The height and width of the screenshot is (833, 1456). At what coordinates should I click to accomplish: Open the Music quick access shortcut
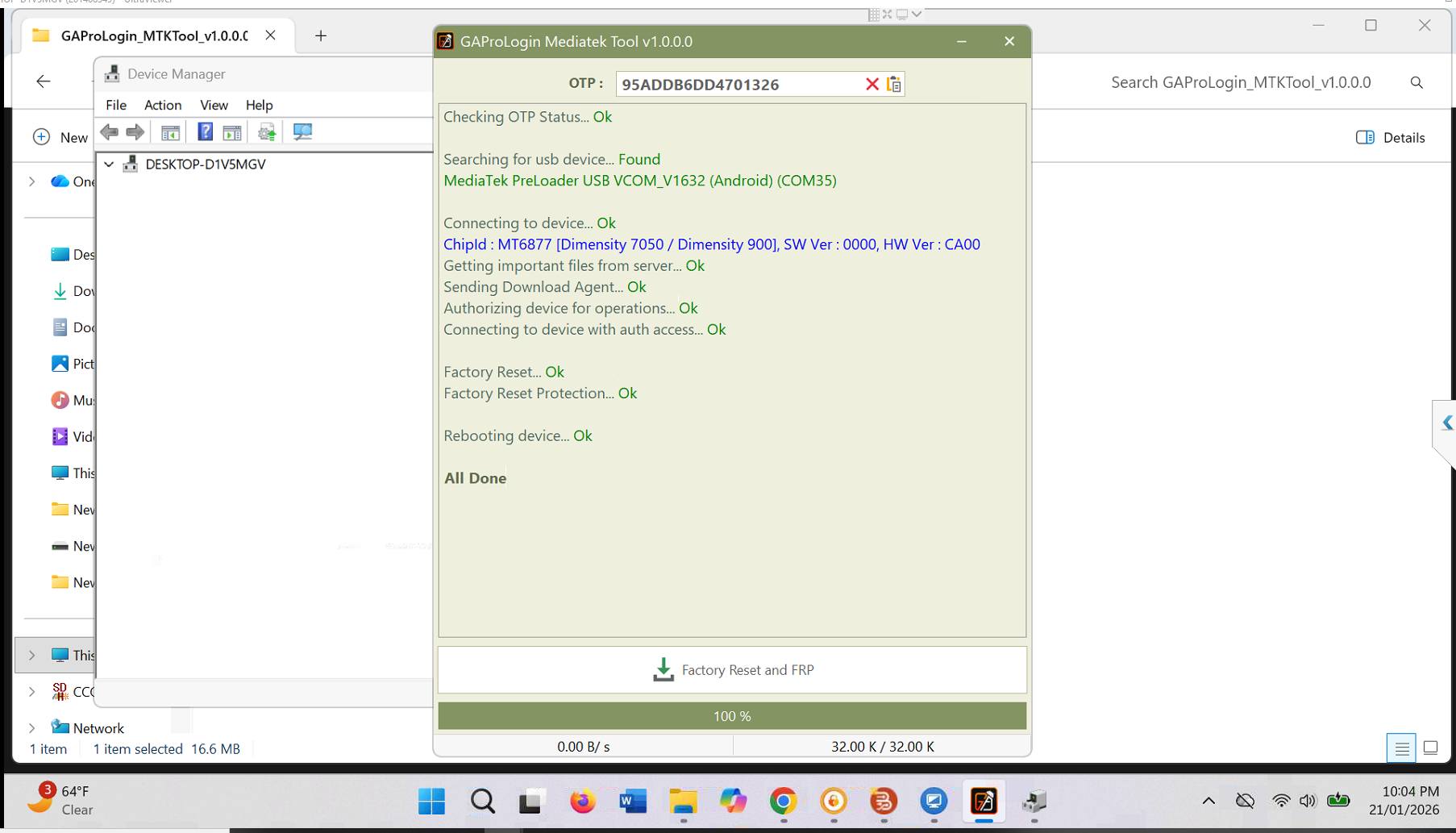73,400
